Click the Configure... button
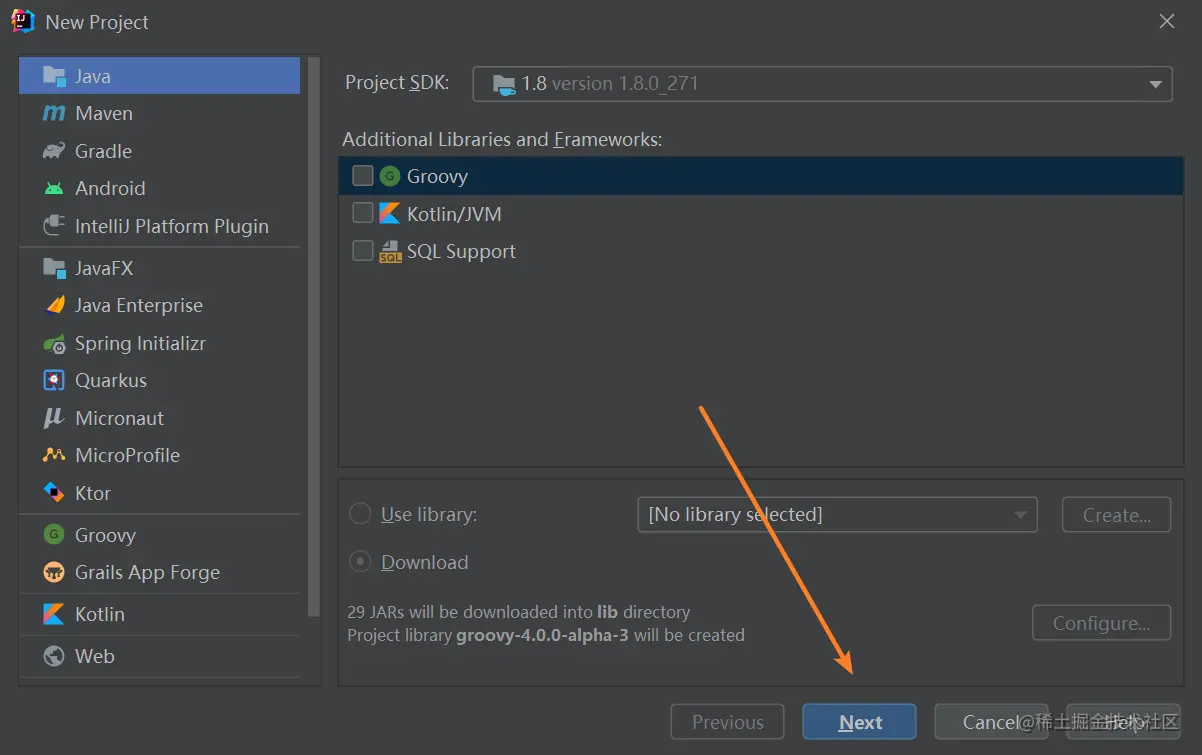This screenshot has height=755, width=1202. coord(1101,623)
